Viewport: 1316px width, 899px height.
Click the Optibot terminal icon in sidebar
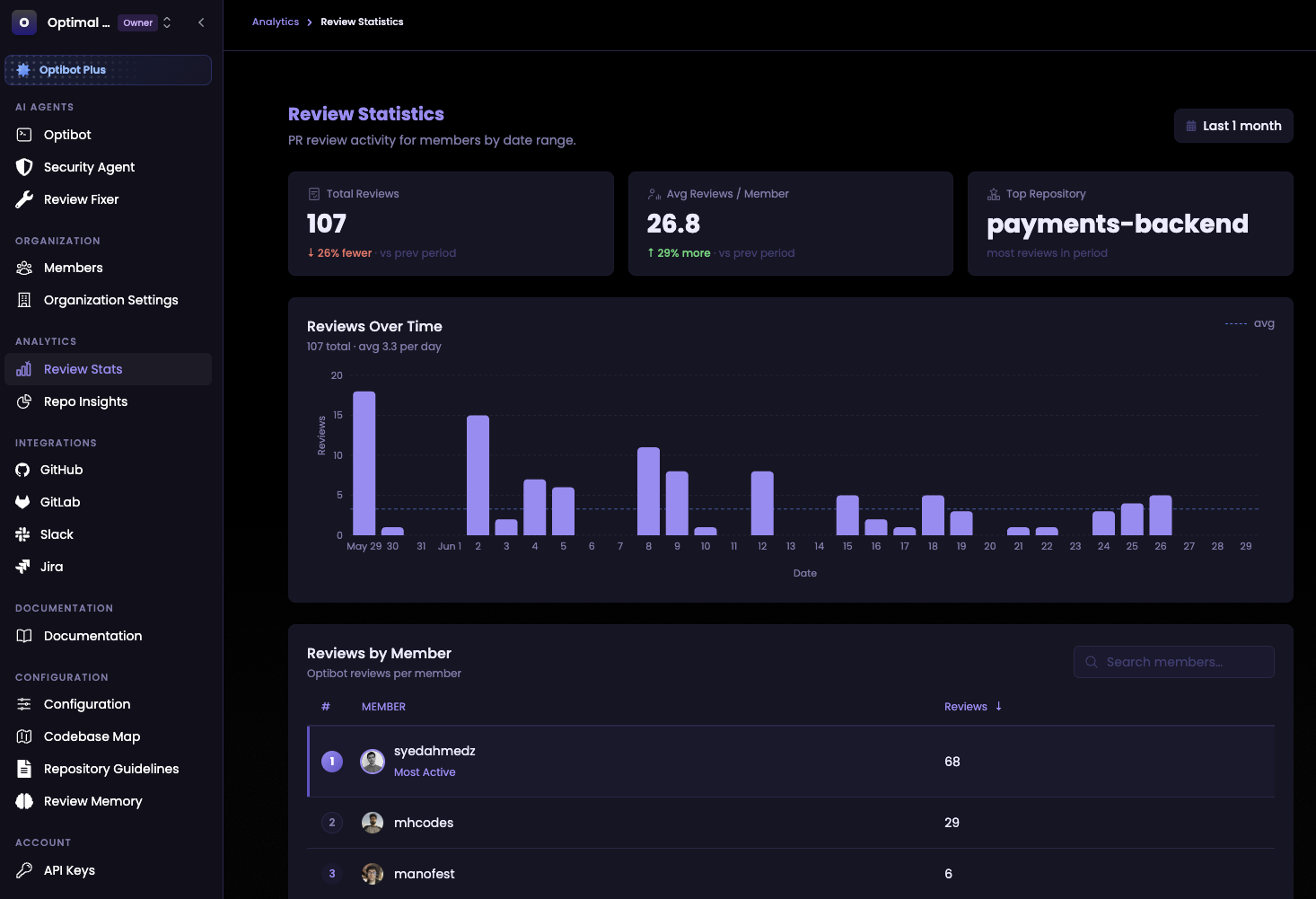point(24,135)
